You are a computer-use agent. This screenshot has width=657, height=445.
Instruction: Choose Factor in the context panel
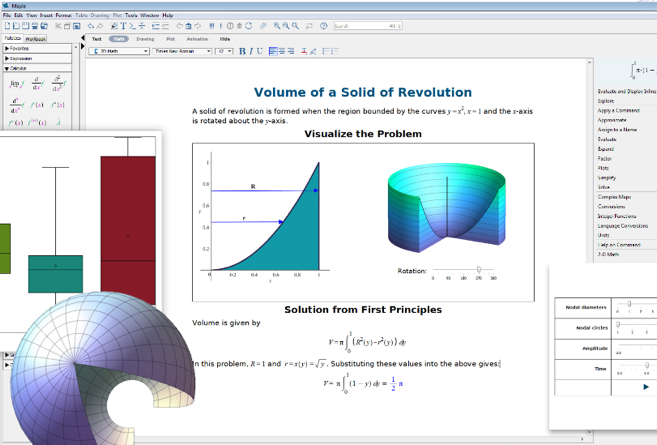603,158
